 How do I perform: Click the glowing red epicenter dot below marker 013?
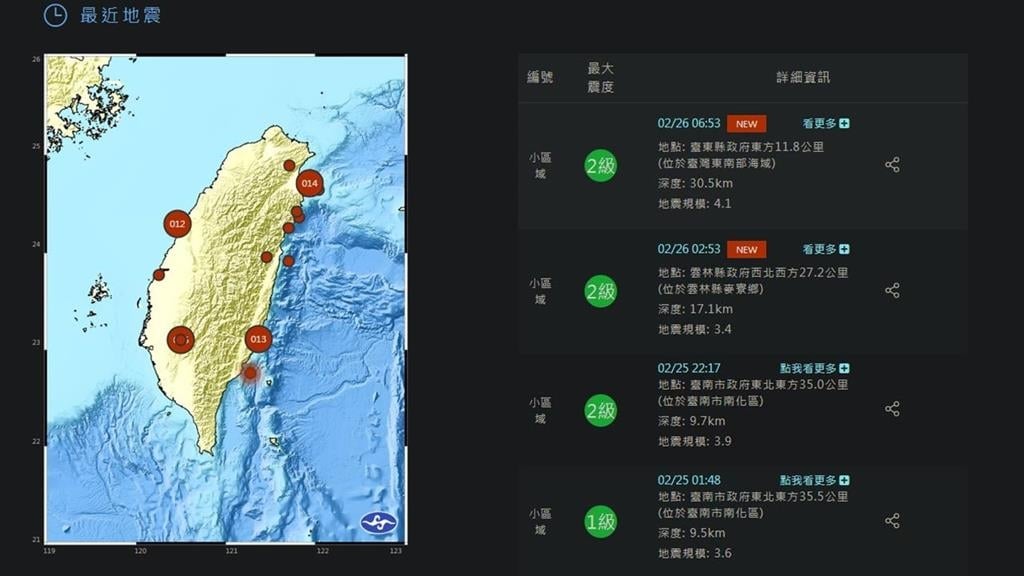point(250,373)
